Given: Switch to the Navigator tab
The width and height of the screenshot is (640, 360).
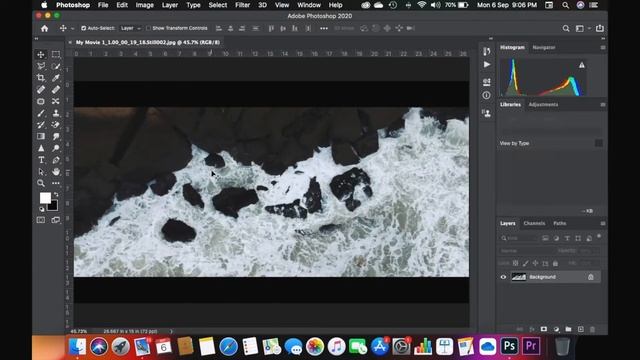Looking at the screenshot, I should [x=544, y=47].
